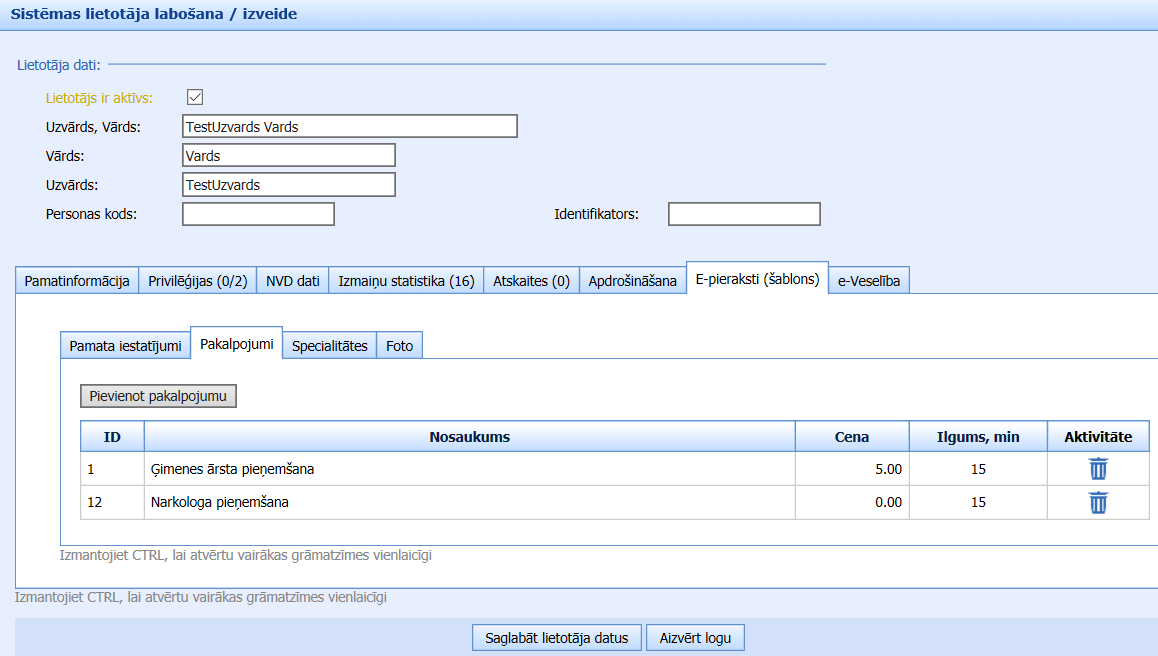Open the Foto sub-tab
Image resolution: width=1158 pixels, height=656 pixels.
click(x=399, y=346)
